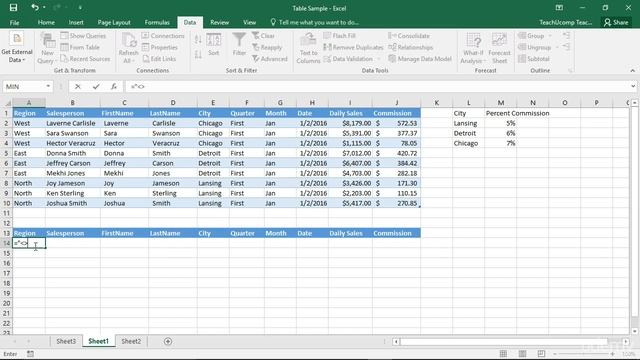Open connection Properties
Image resolution: width=640 pixels, height=360 pixels.
point(160,47)
